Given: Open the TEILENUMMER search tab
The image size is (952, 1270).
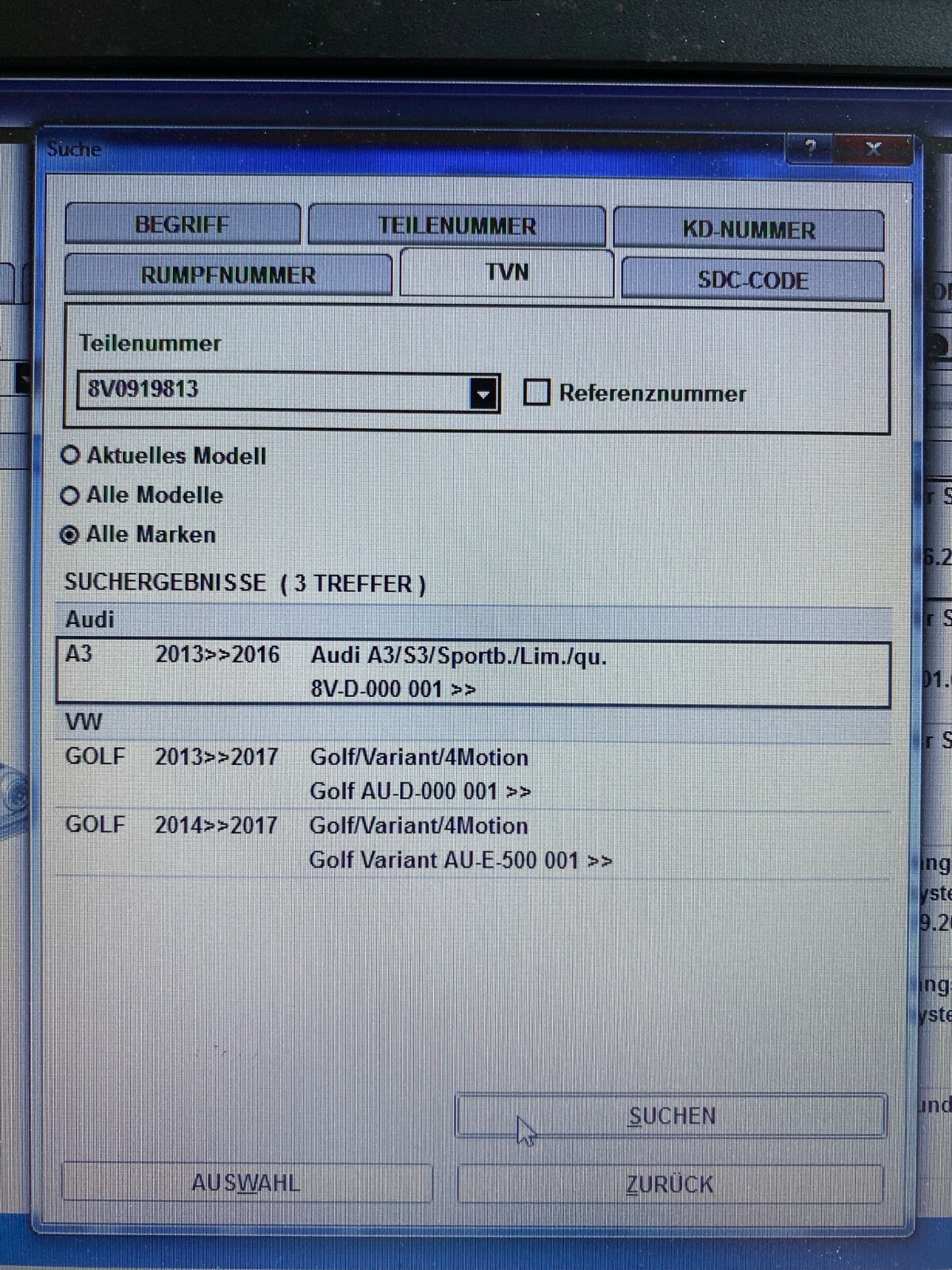Looking at the screenshot, I should pos(456,226).
